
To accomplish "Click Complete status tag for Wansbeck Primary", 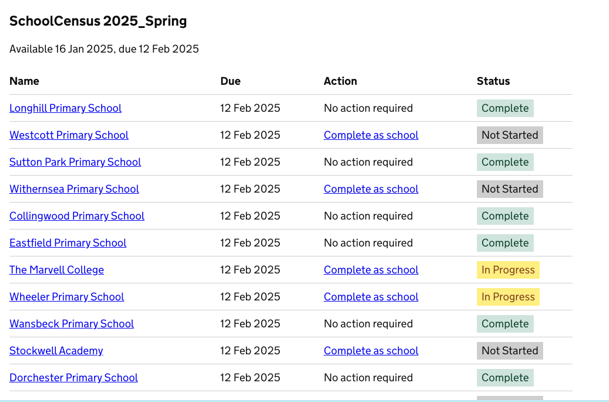I will pyautogui.click(x=505, y=324).
